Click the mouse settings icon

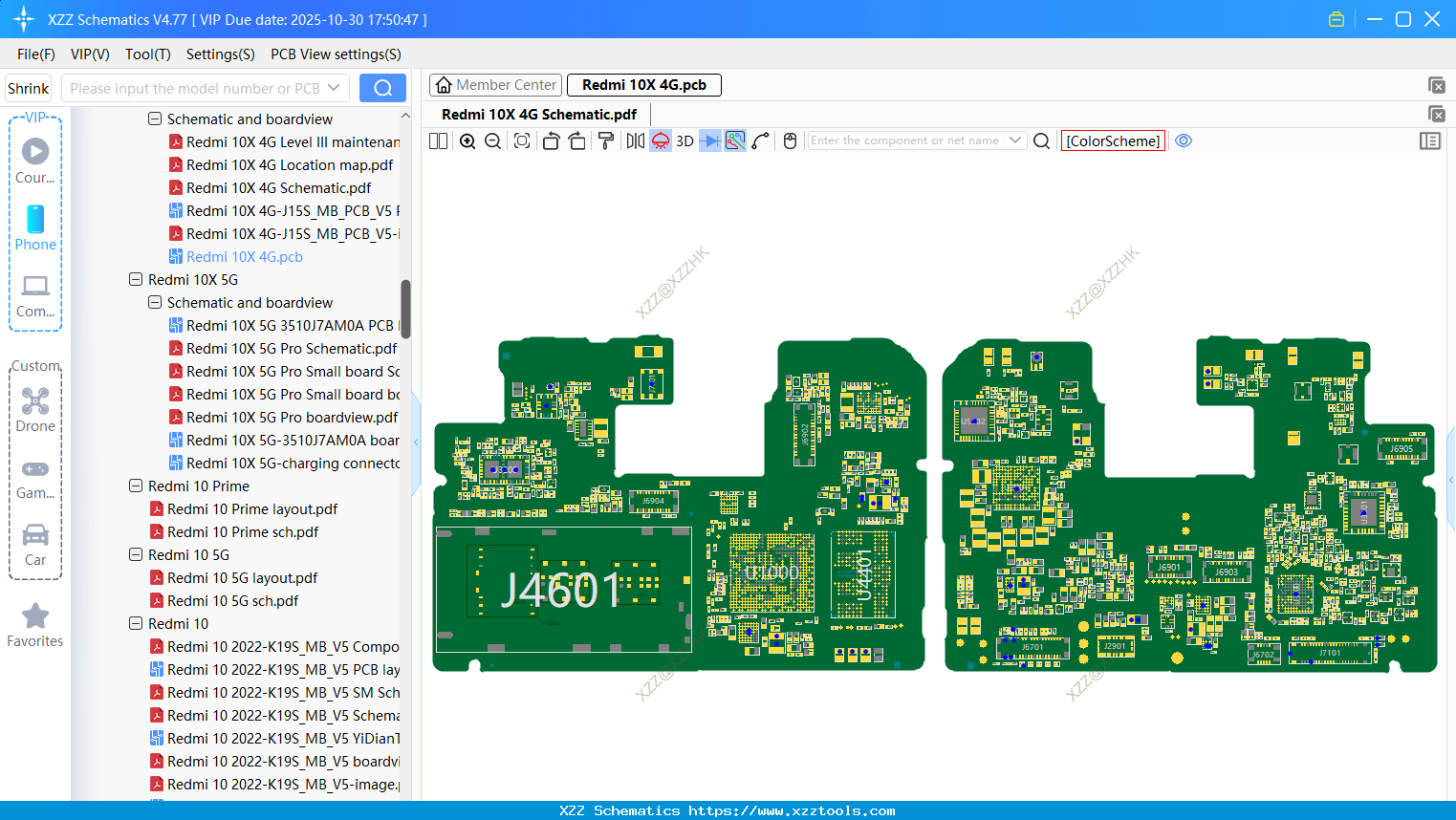[x=790, y=141]
